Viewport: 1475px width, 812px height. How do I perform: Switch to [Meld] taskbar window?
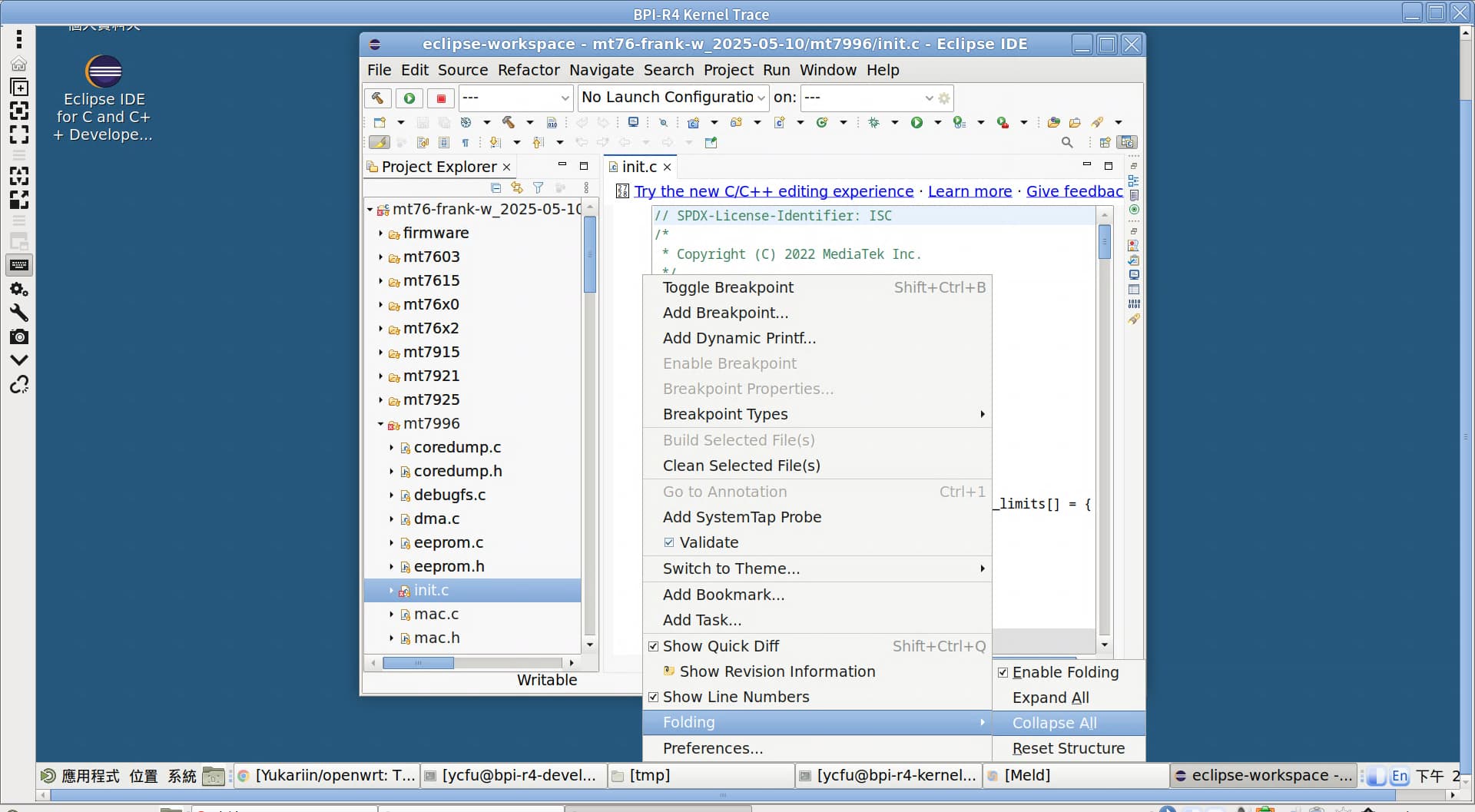1076,776
